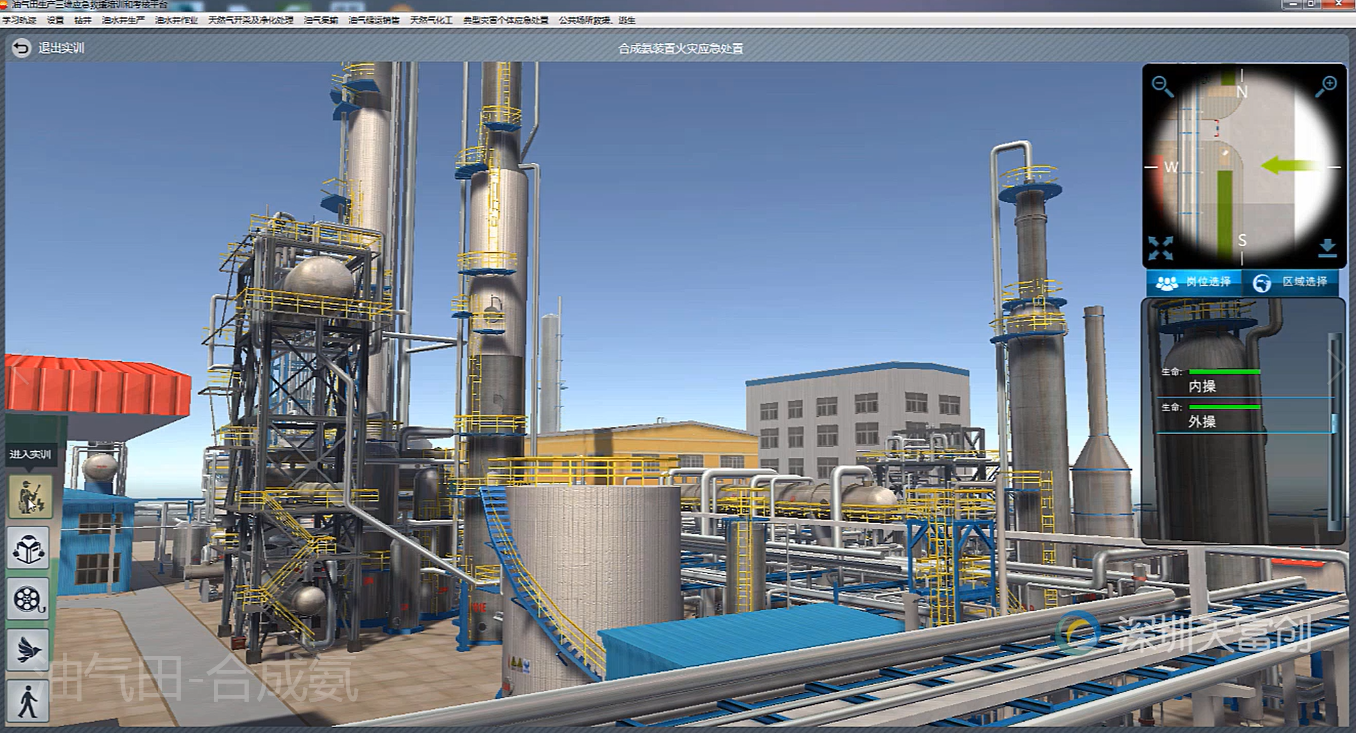Click the minimap download arrow icon

pyautogui.click(x=1327, y=248)
